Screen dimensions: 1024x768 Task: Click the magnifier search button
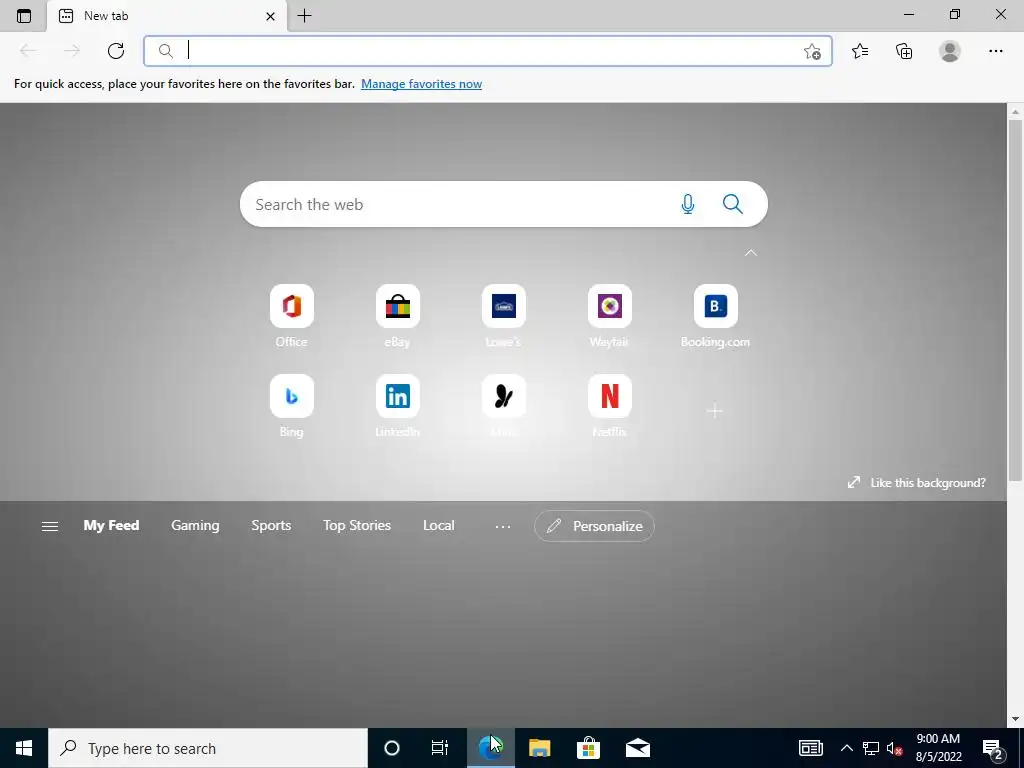point(733,204)
